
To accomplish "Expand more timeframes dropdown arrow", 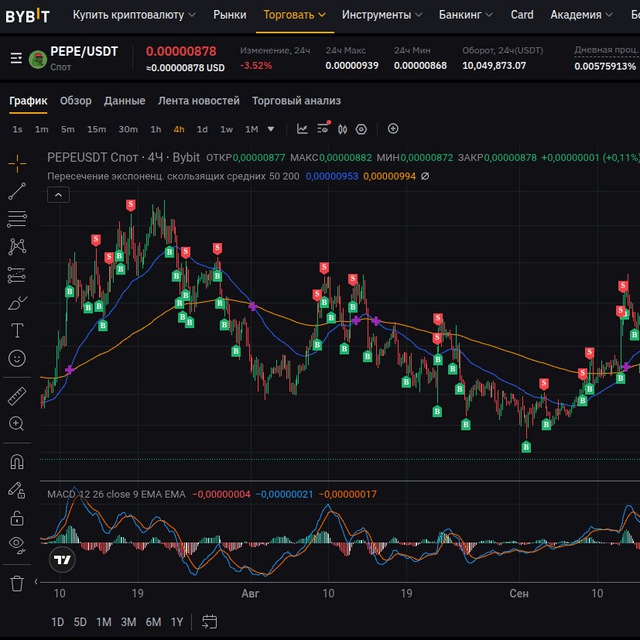I will click(x=271, y=129).
